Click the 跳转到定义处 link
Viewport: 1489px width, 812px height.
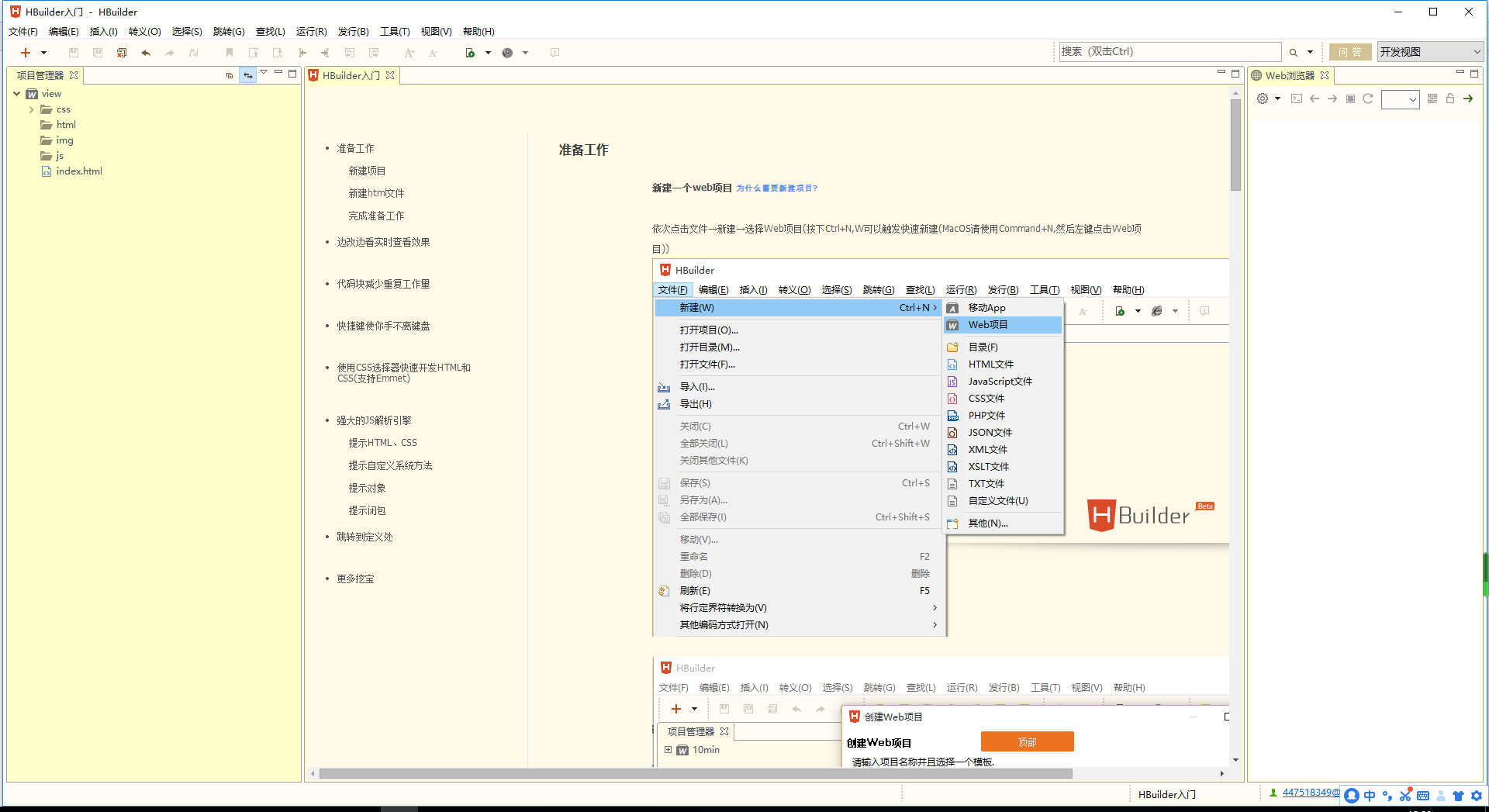[x=364, y=537]
